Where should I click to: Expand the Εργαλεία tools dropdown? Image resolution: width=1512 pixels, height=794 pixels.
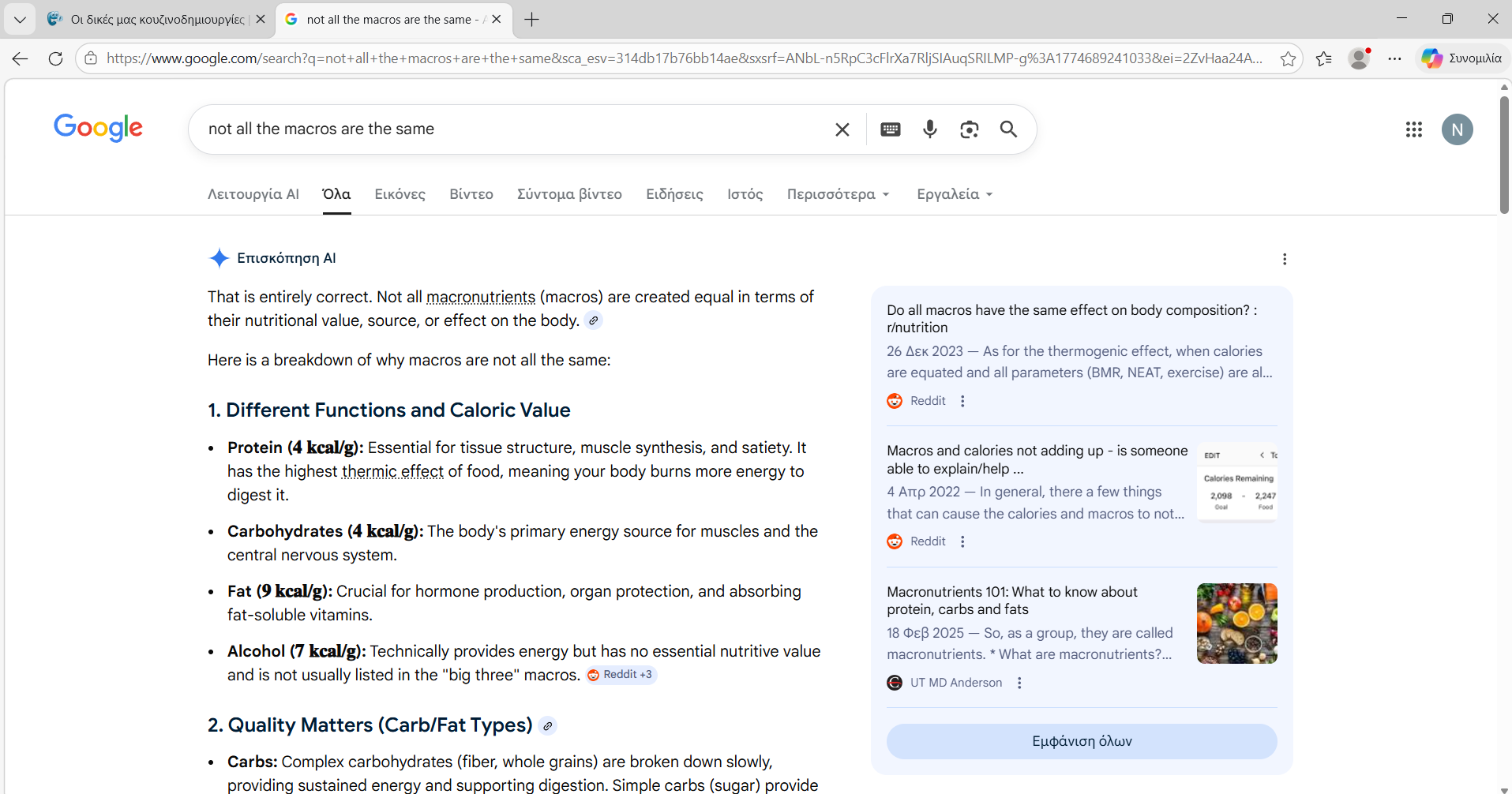954,194
